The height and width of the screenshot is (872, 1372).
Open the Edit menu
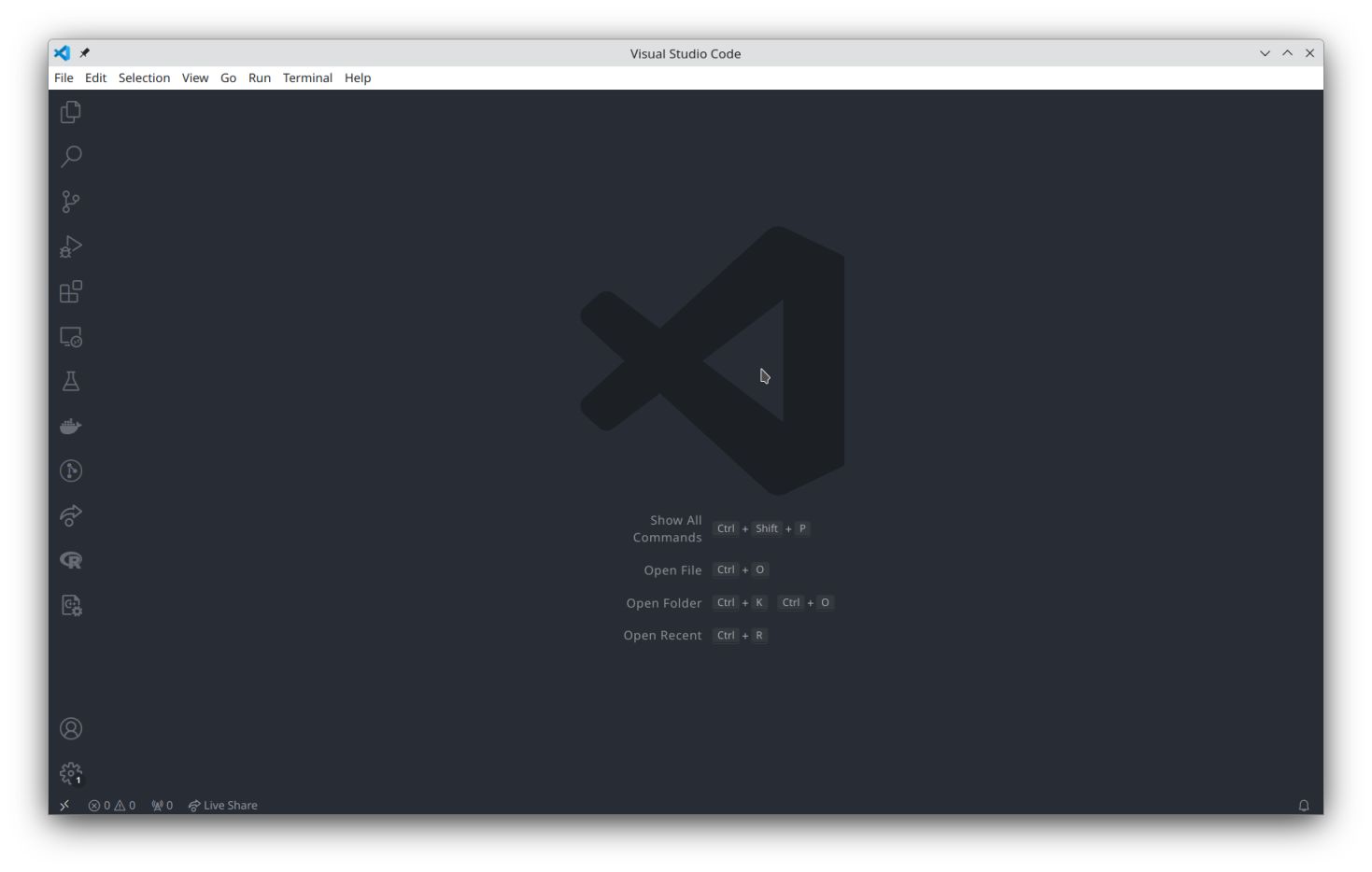tap(96, 77)
